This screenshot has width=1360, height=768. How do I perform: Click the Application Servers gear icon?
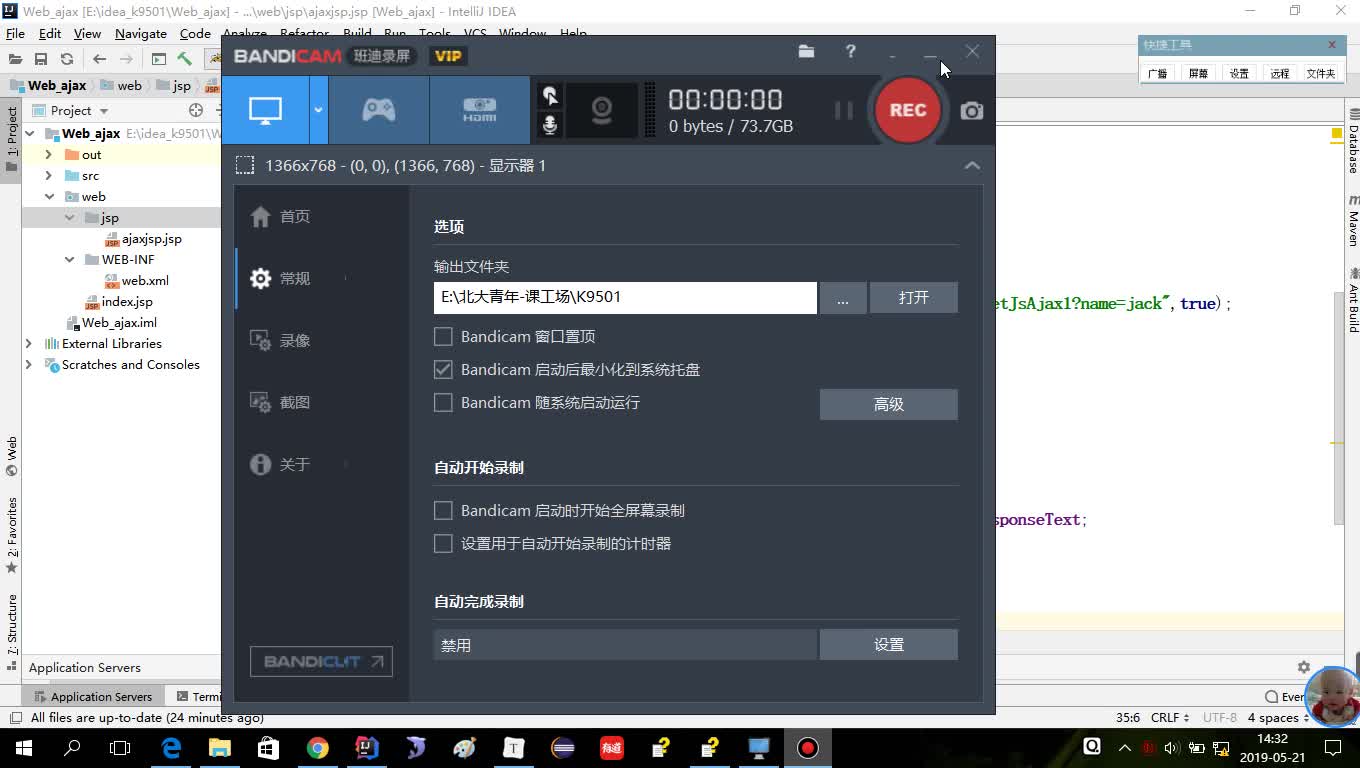click(x=1304, y=667)
